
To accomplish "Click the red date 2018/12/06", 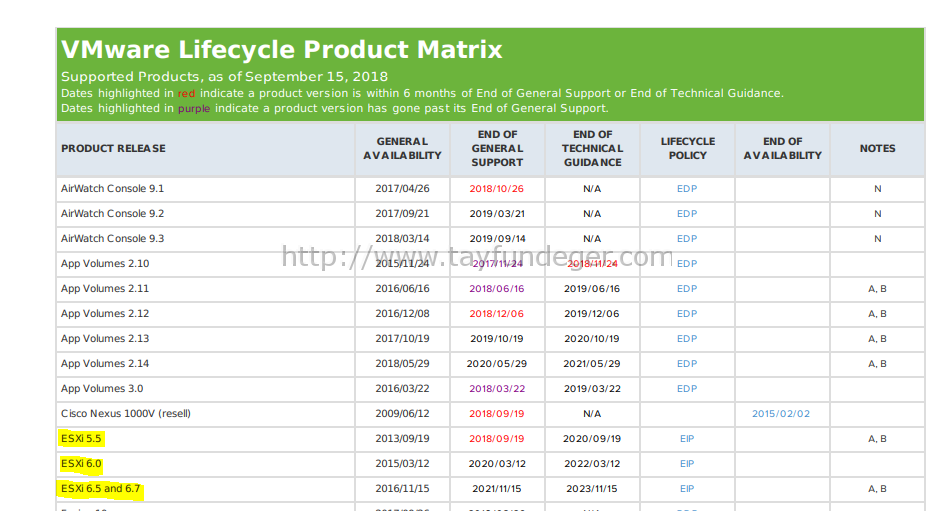I will click(497, 313).
